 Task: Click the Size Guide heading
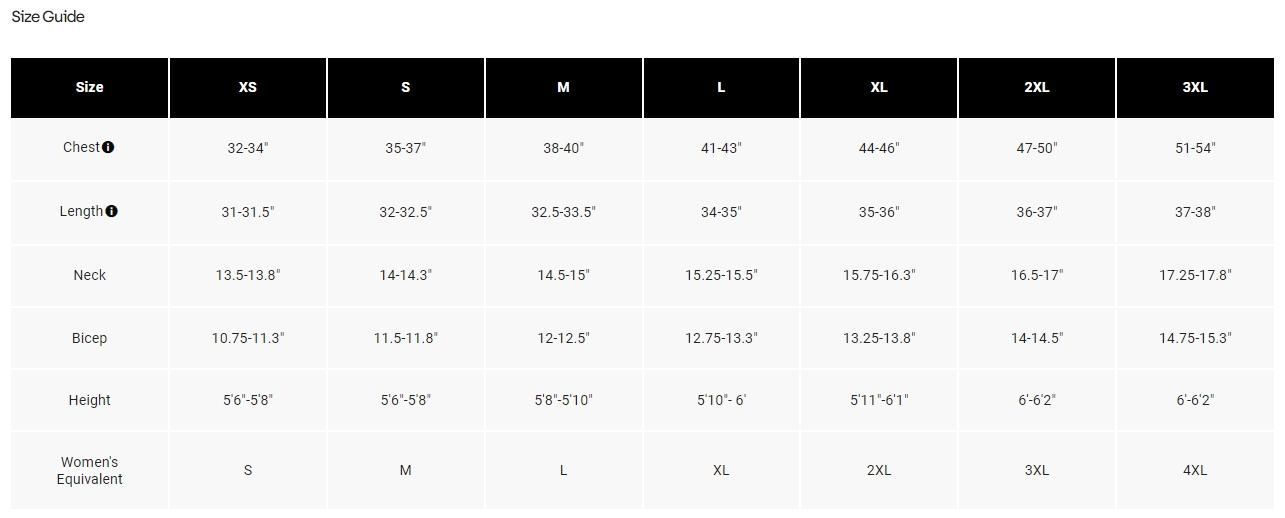point(48,17)
